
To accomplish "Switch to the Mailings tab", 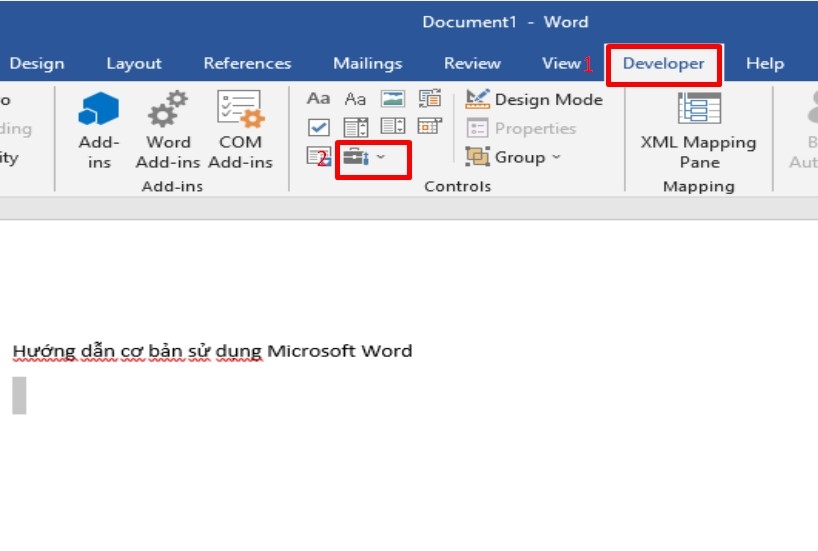I will (x=368, y=64).
